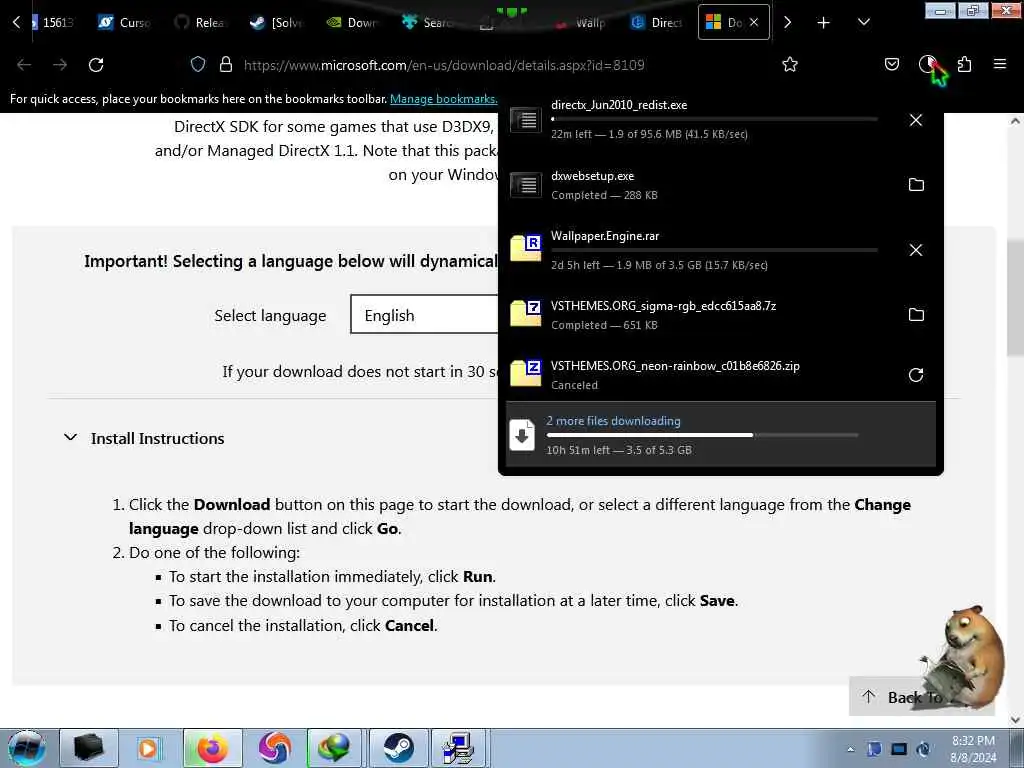
Task: Open the Windows Start menu
Action: [27, 748]
